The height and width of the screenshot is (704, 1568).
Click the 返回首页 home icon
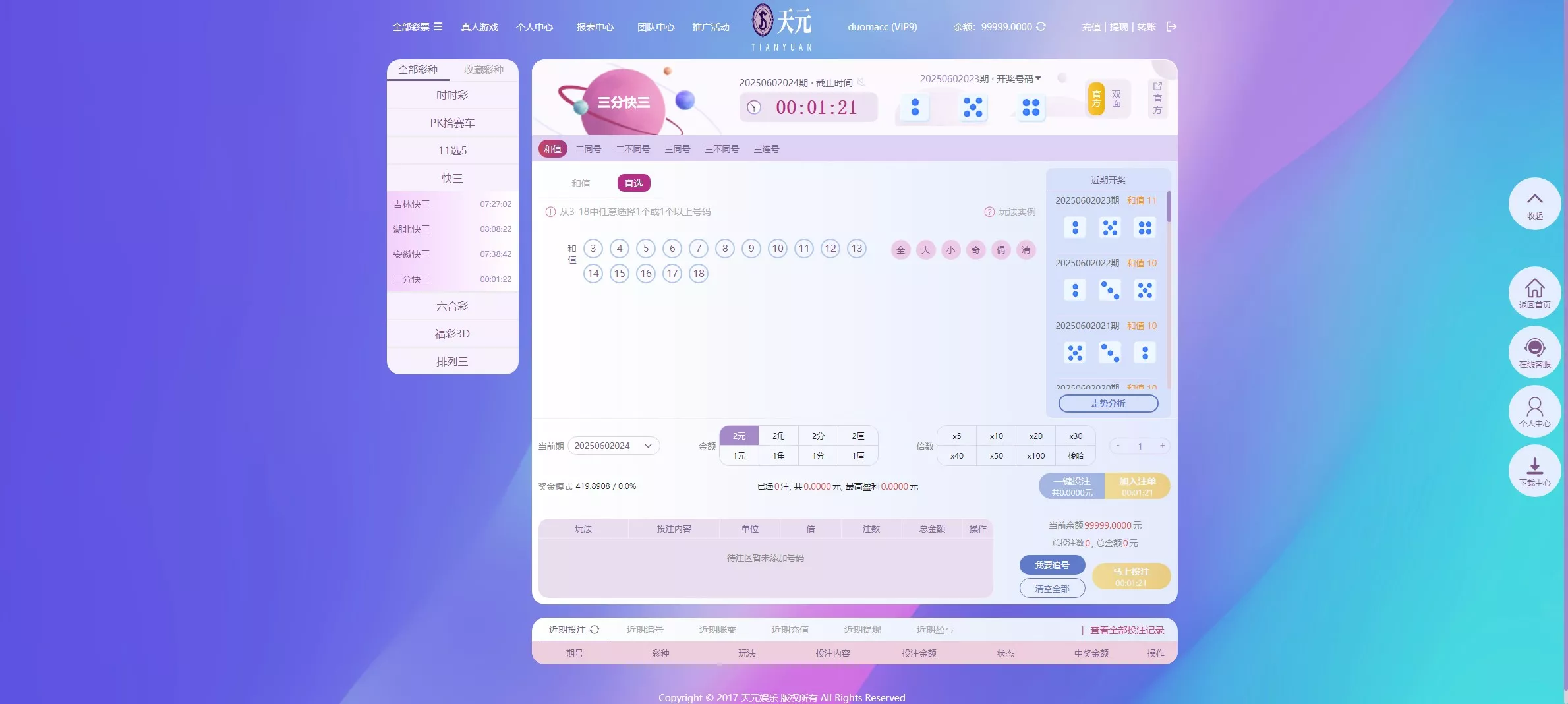click(1534, 293)
